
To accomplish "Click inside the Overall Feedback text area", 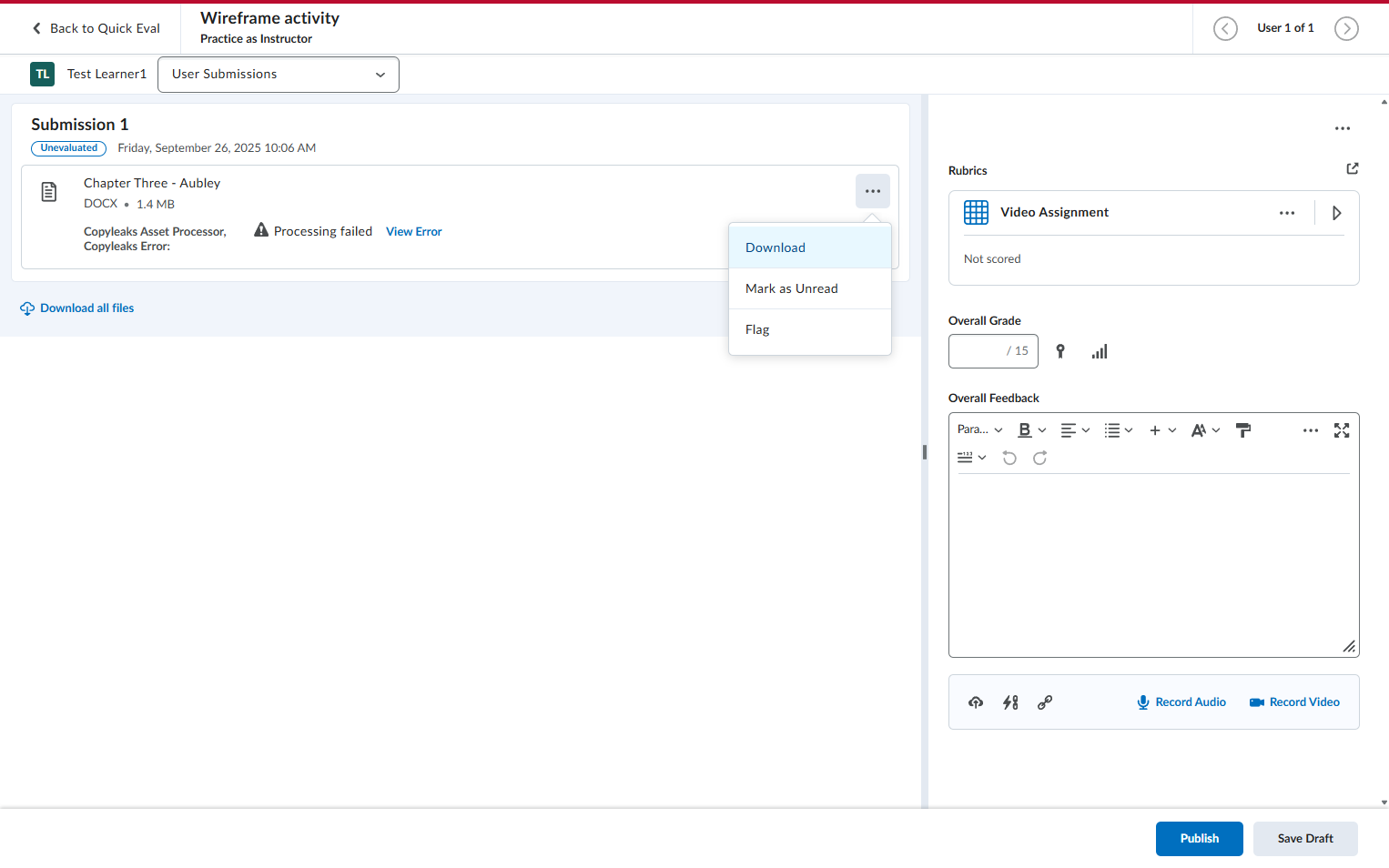I will pos(1153,564).
